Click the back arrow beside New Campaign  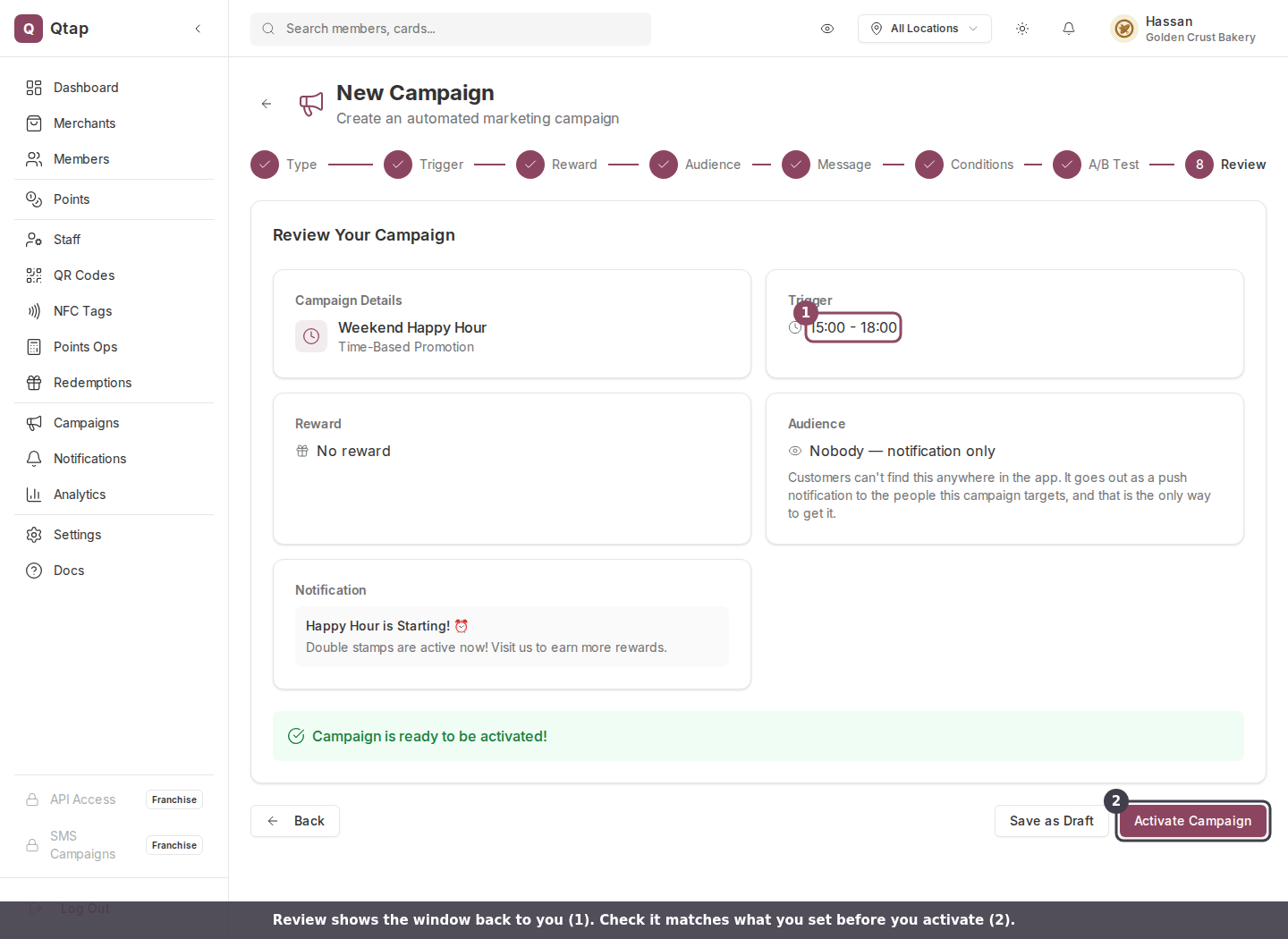point(267,104)
